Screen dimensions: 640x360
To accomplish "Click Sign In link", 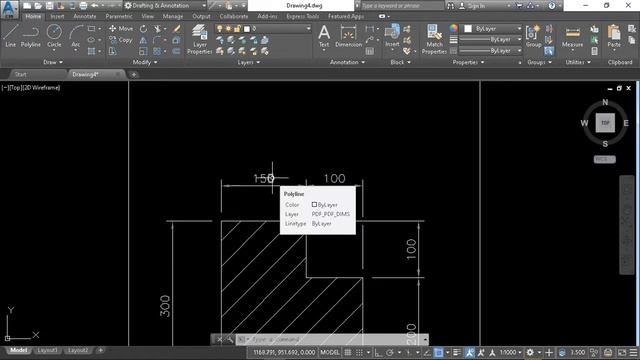I will tap(476, 6).
